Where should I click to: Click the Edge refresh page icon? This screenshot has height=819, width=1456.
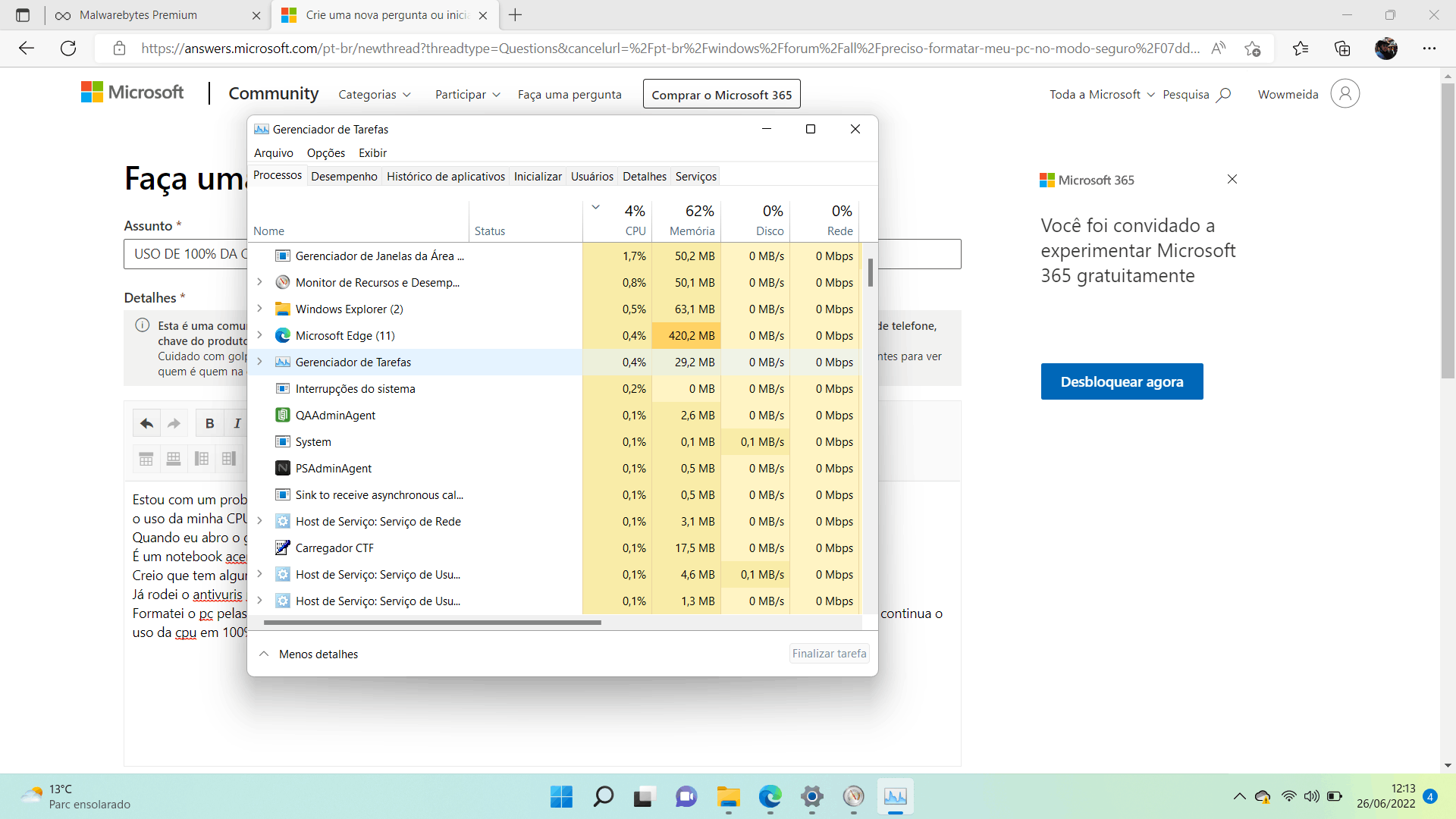(68, 49)
